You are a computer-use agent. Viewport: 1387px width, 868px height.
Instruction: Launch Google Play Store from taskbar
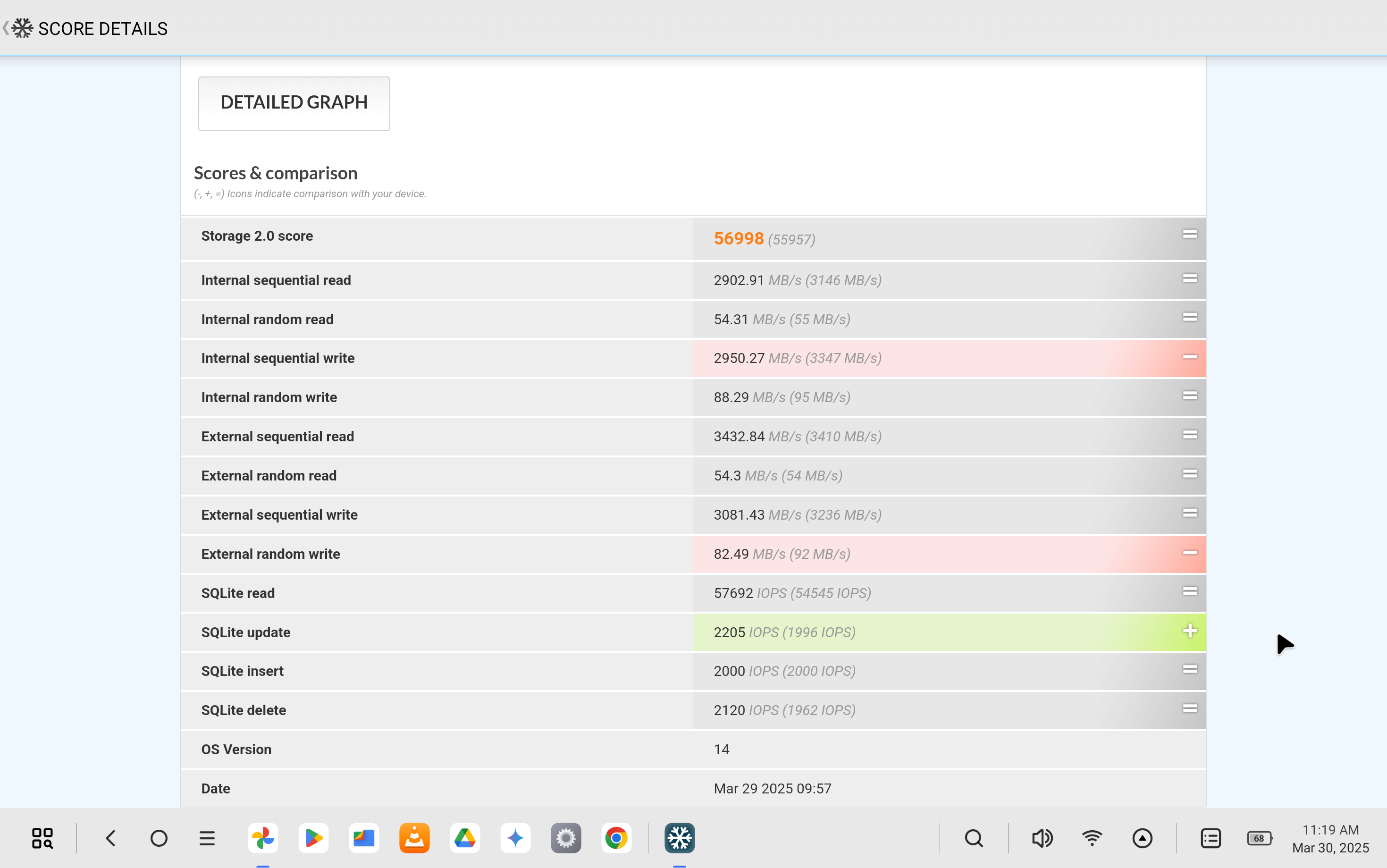pyautogui.click(x=314, y=838)
